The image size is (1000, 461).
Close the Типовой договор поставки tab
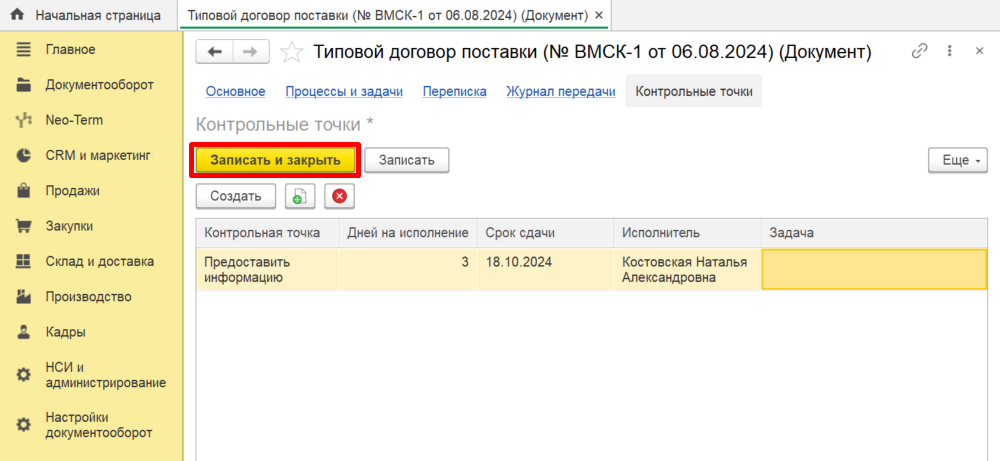point(598,15)
